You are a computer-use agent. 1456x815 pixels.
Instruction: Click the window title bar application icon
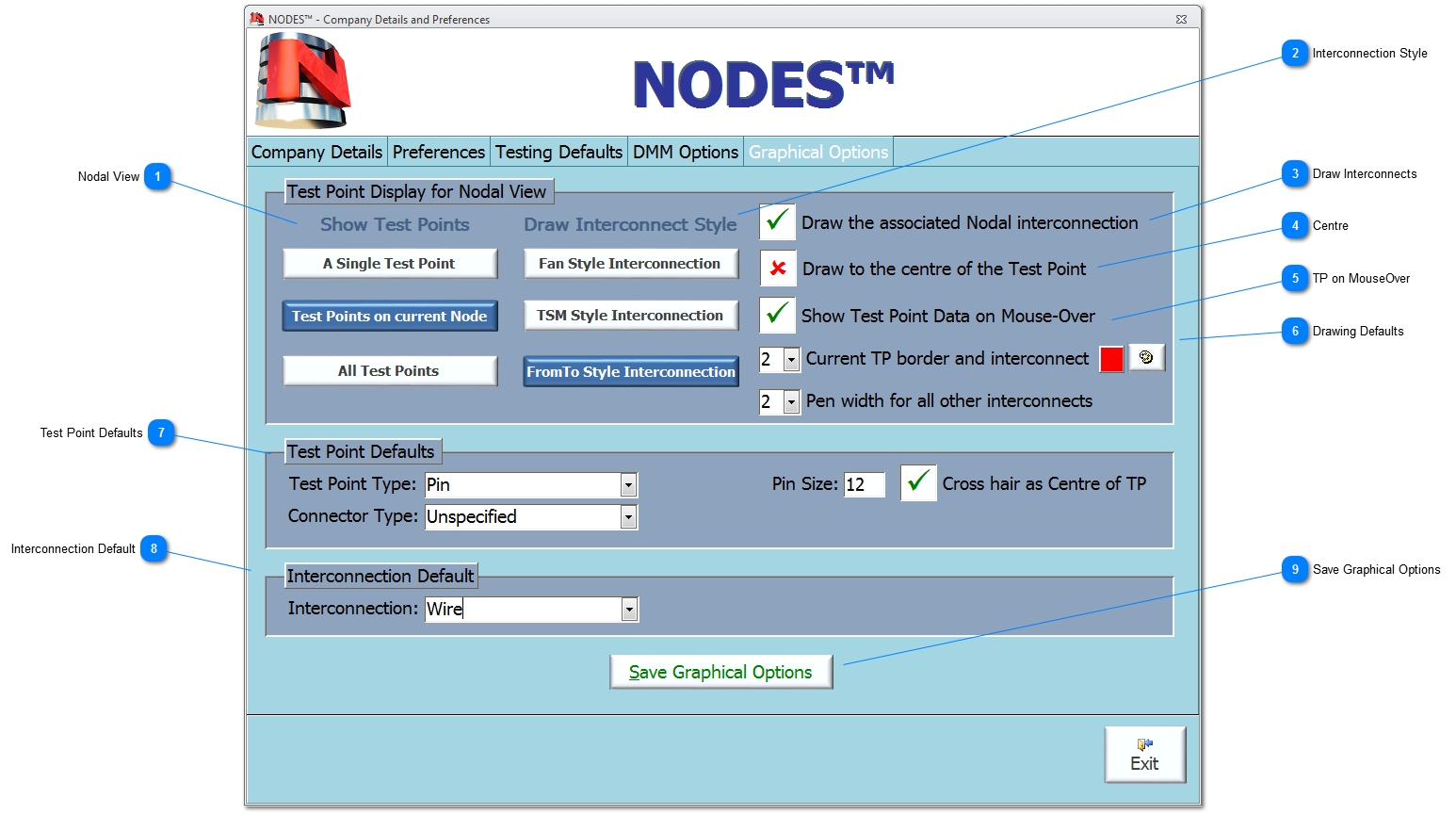[x=257, y=19]
